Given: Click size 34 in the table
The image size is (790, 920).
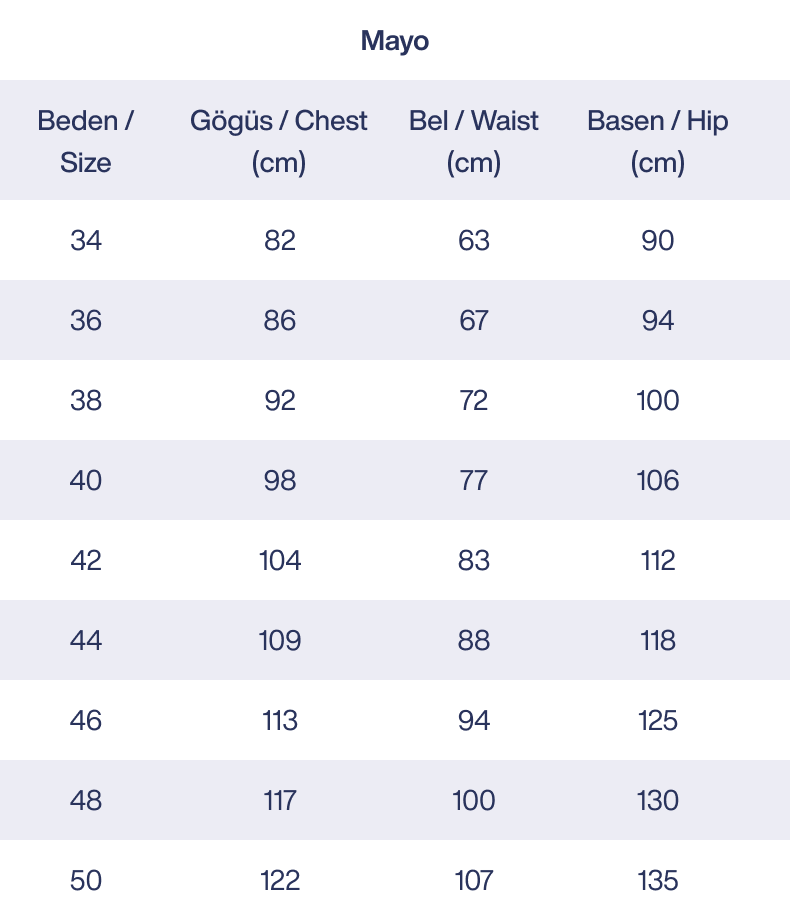Looking at the screenshot, I should pyautogui.click(x=86, y=241).
